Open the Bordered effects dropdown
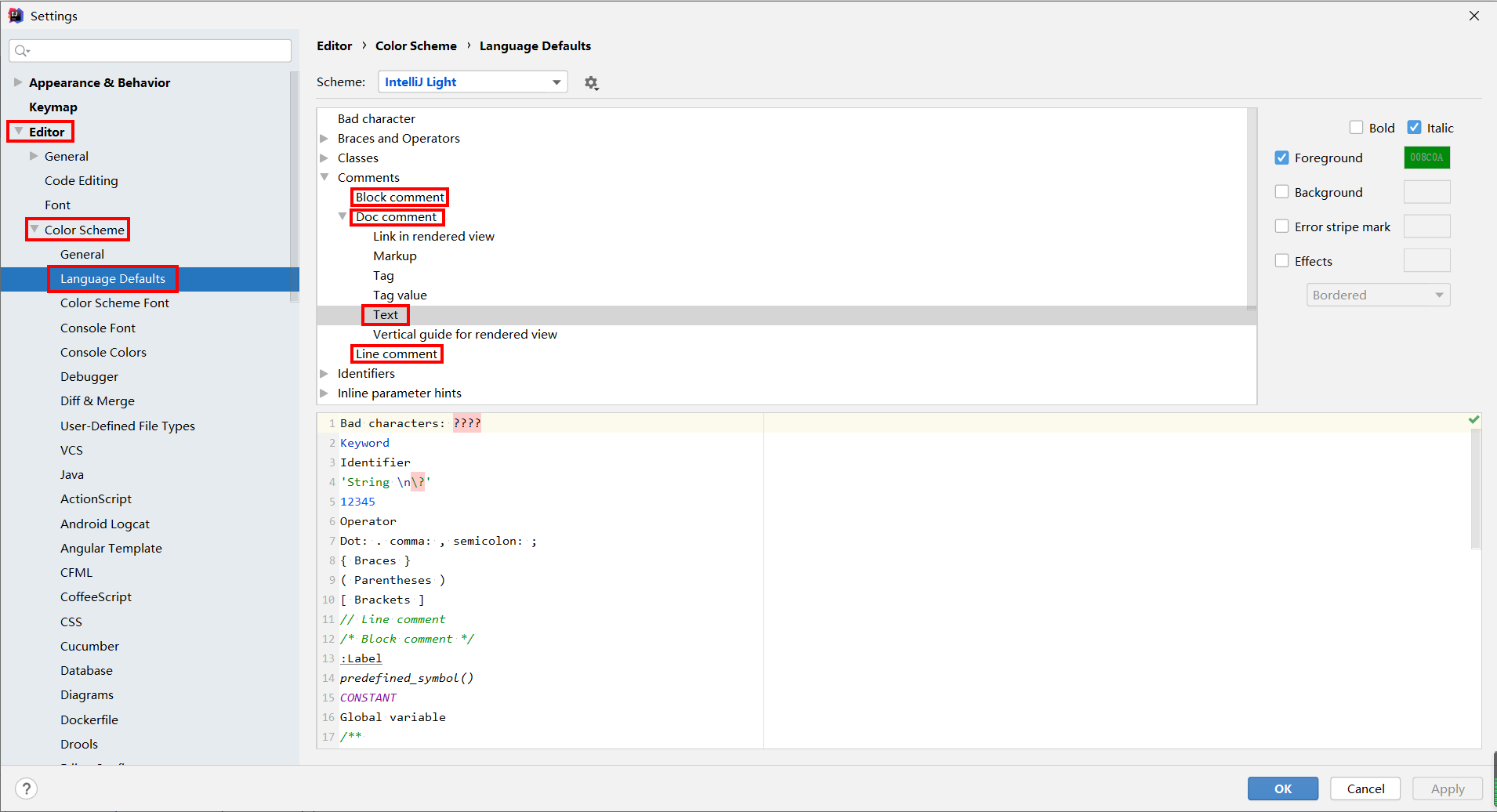The width and height of the screenshot is (1497, 812). pos(1378,295)
